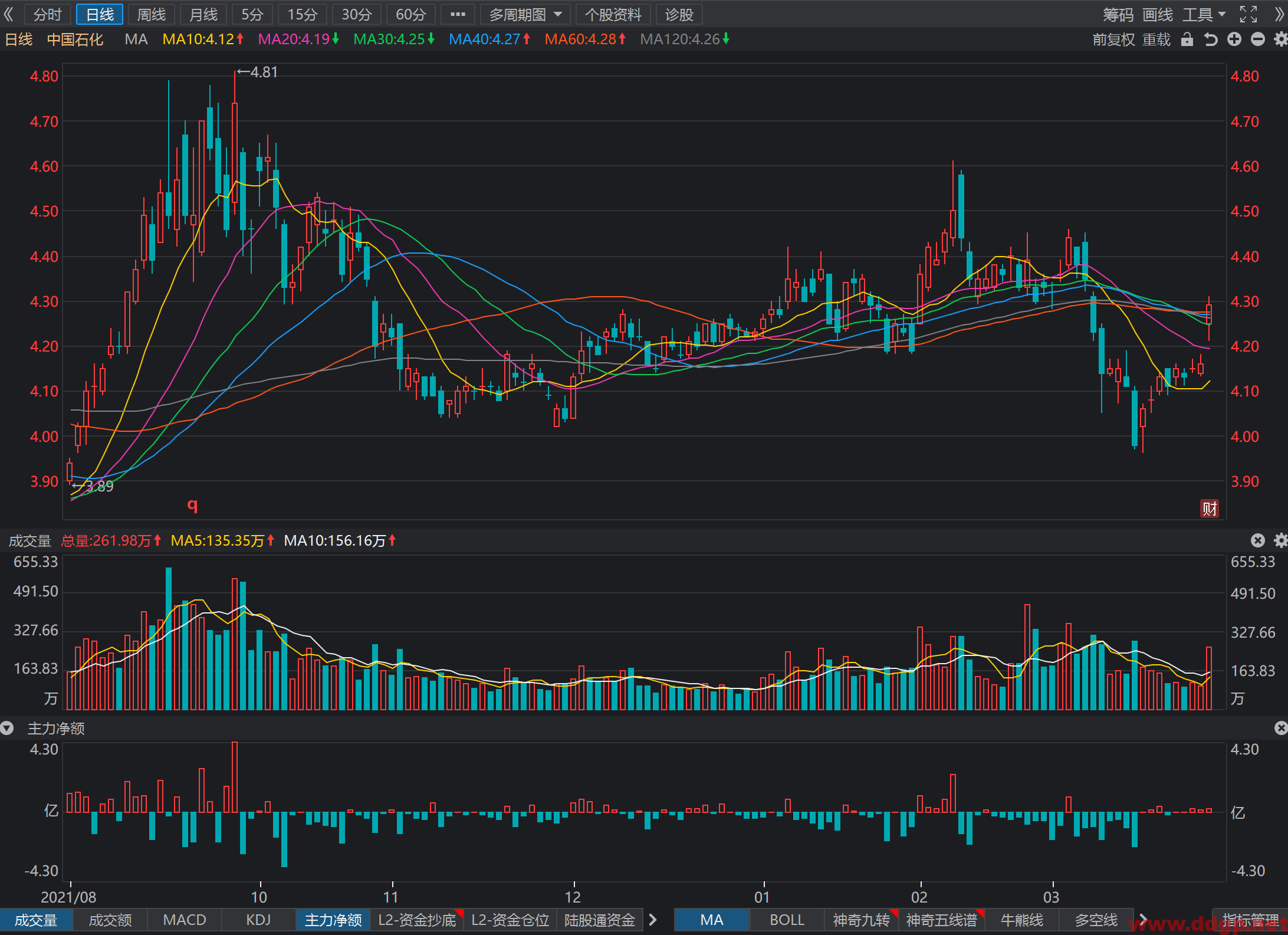Image resolution: width=1288 pixels, height=935 pixels.
Task: Switch sub-chart to MACD
Action: pos(185,920)
